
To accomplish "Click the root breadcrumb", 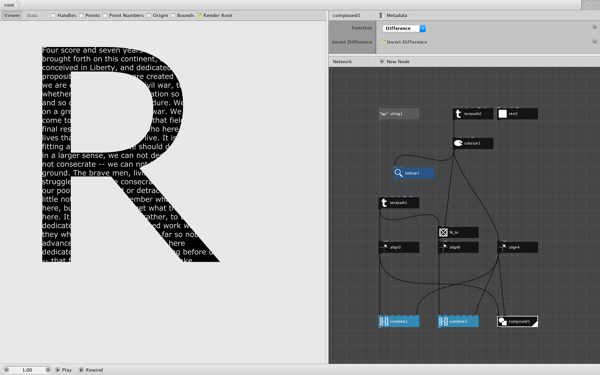I will click(9, 5).
